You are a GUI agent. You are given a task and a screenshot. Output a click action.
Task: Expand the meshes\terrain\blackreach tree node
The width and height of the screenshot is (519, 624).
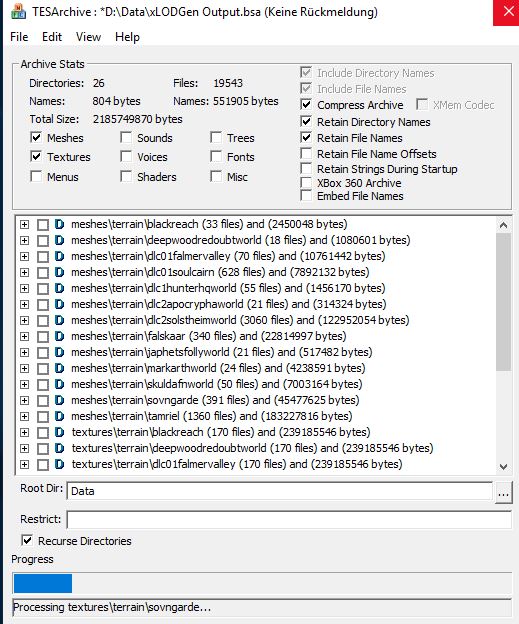(24, 224)
